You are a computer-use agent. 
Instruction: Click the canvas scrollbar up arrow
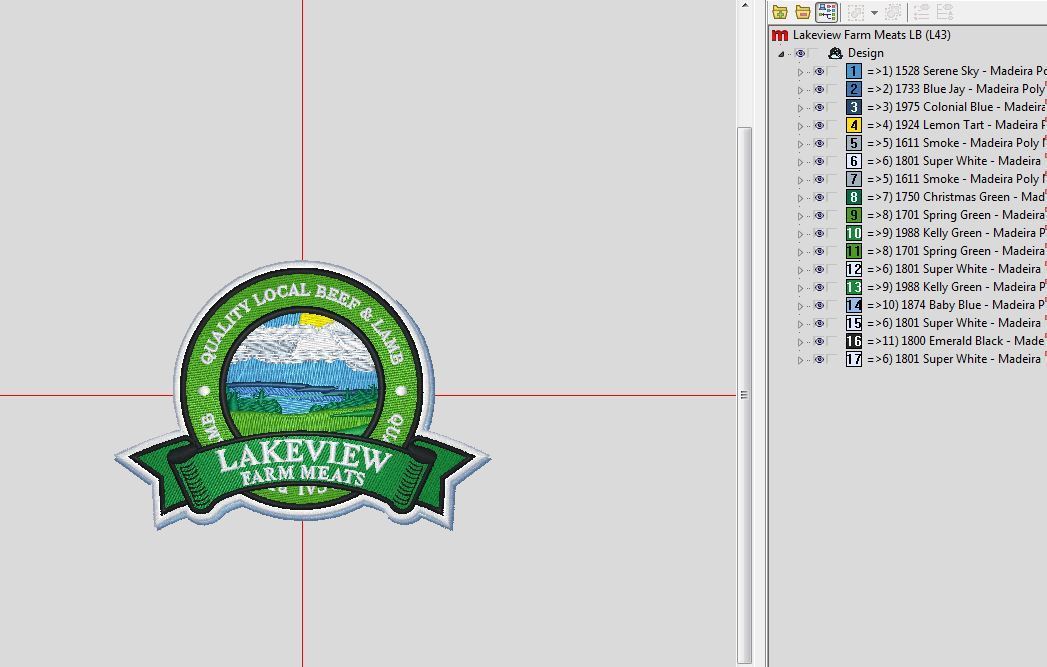pyautogui.click(x=745, y=6)
